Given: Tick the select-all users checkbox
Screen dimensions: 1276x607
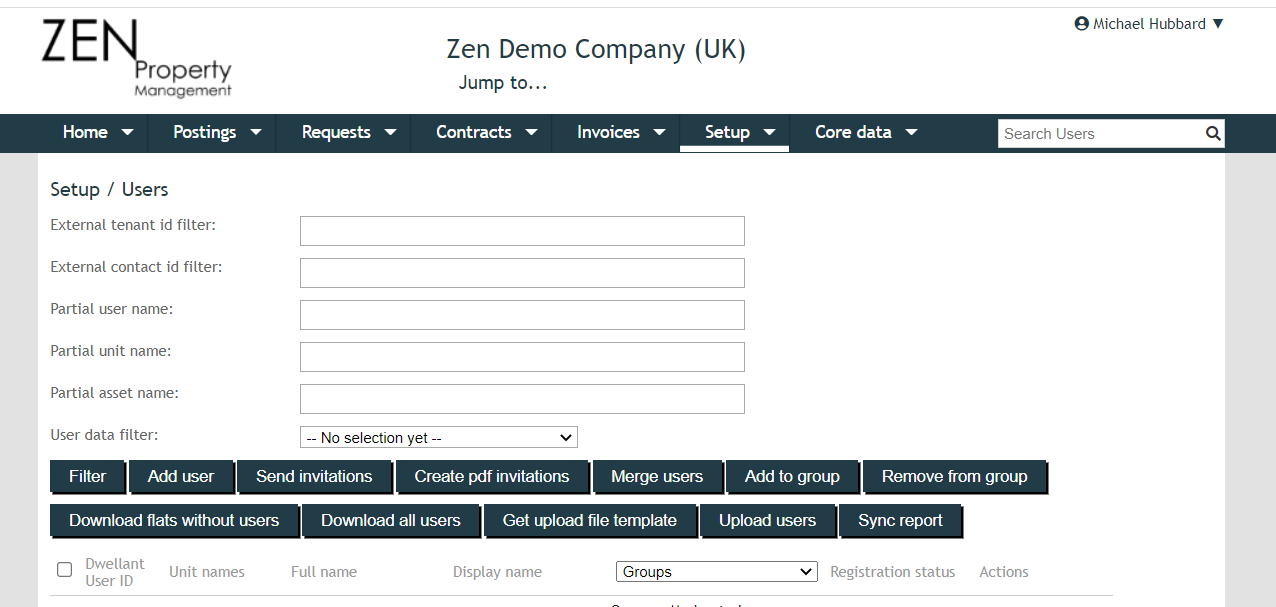Looking at the screenshot, I should click(x=65, y=570).
